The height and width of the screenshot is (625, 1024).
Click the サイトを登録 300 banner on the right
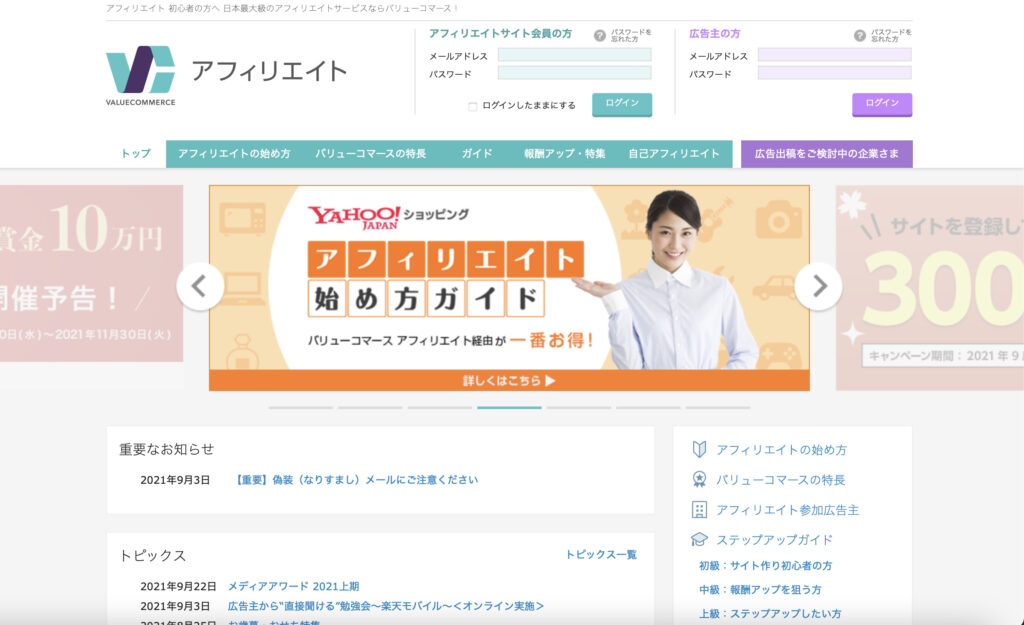(x=930, y=287)
